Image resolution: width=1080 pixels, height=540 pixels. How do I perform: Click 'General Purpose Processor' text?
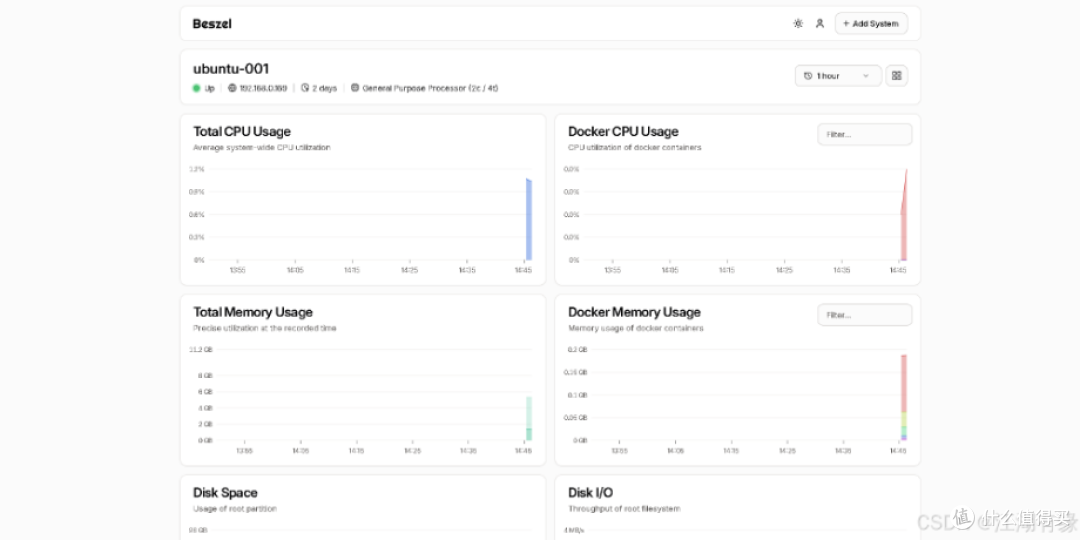[430, 88]
